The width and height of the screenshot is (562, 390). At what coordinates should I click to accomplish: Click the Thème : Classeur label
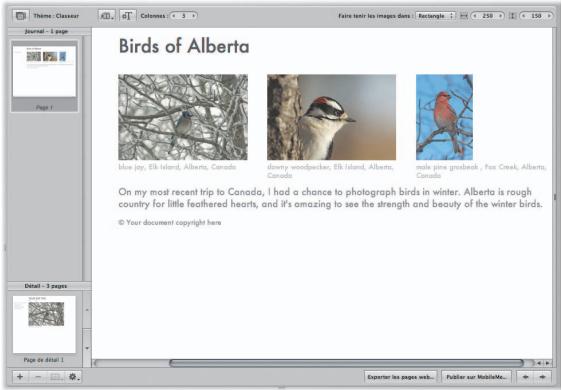(x=56, y=16)
